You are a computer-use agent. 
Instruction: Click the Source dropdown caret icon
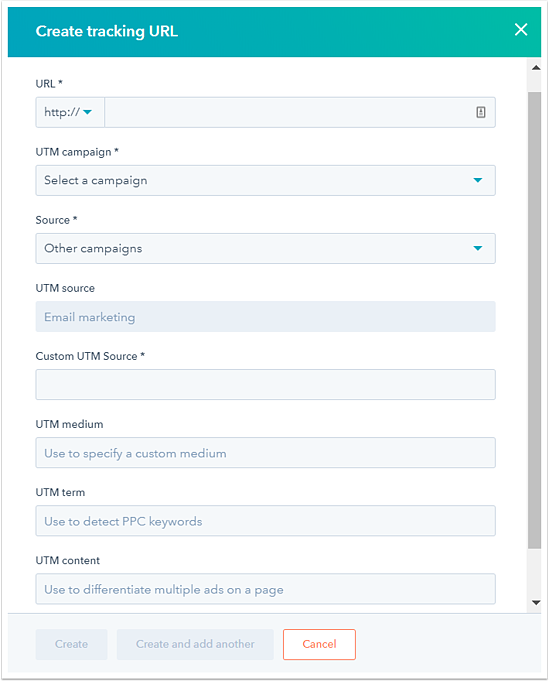click(x=478, y=248)
